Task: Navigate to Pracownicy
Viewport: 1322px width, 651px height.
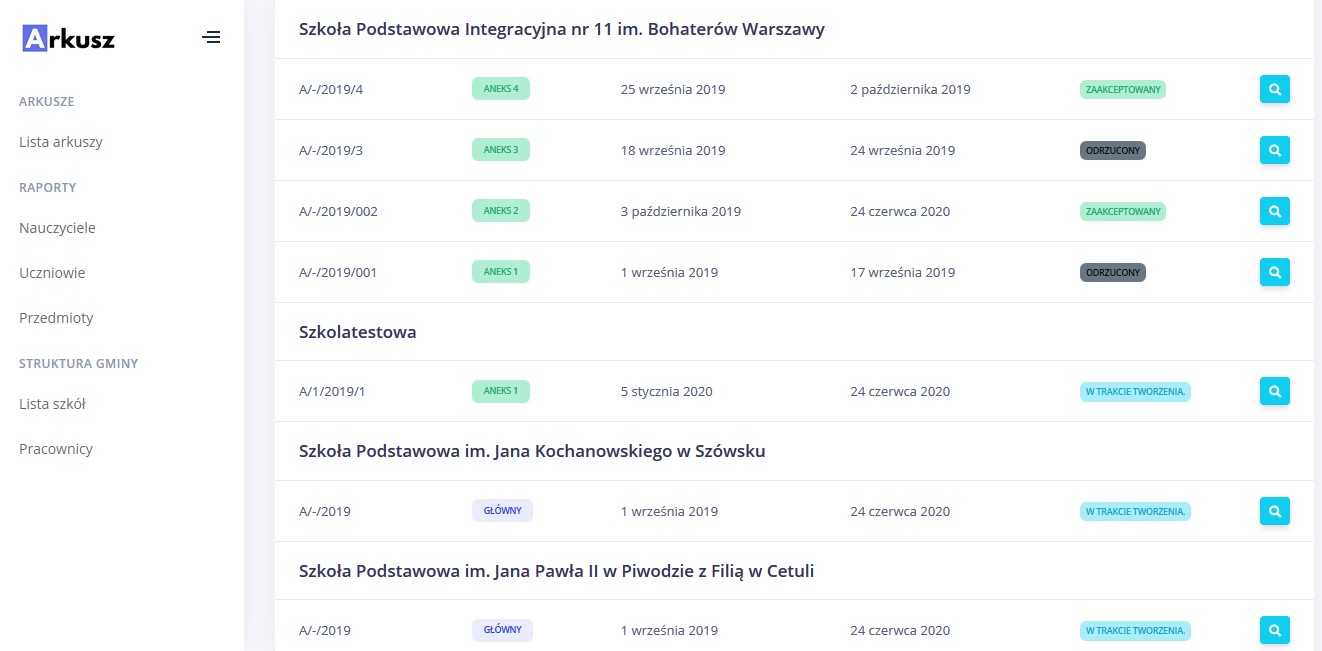Action: pyautogui.click(x=56, y=449)
